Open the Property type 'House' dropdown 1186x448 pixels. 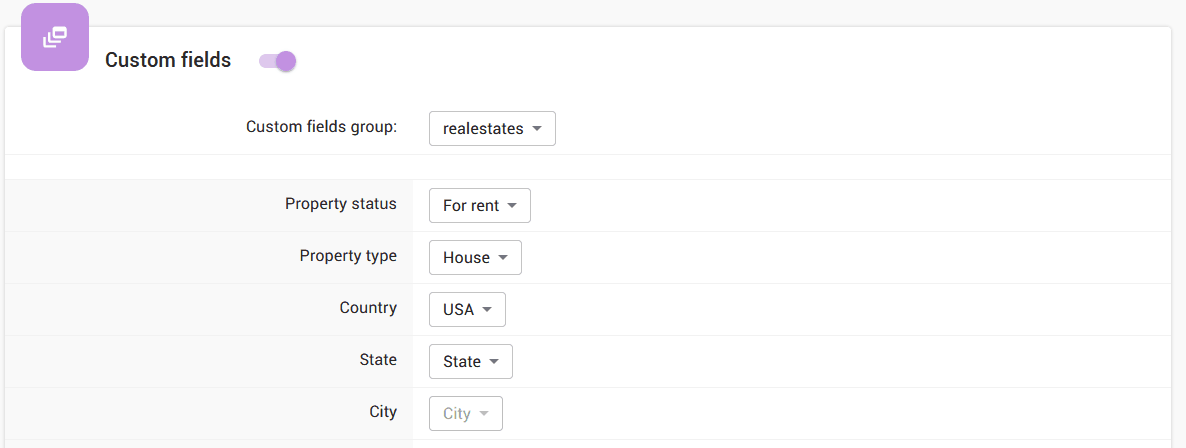click(x=475, y=258)
